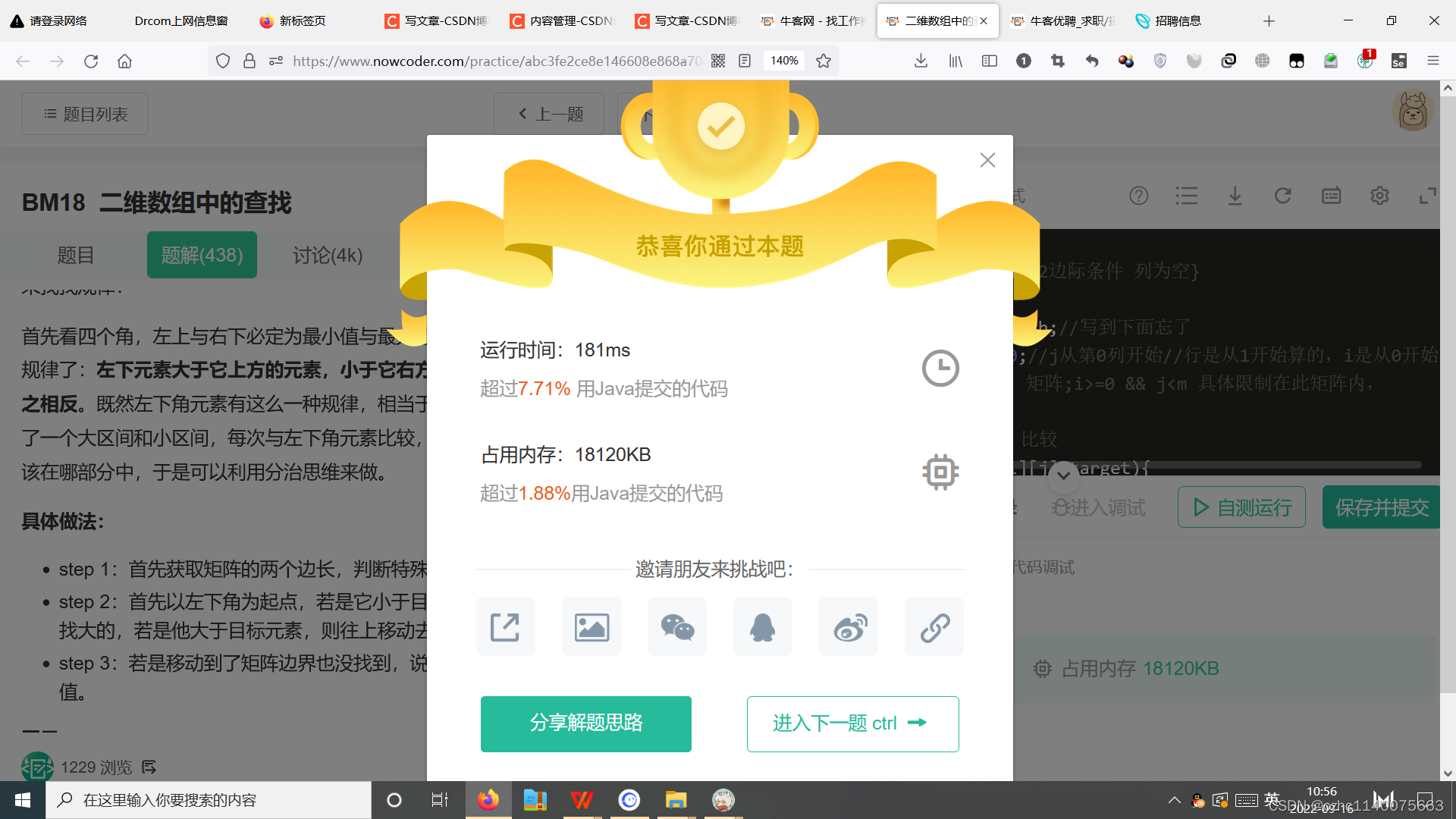Share result as an image
The width and height of the screenshot is (1456, 819).
[591, 626]
